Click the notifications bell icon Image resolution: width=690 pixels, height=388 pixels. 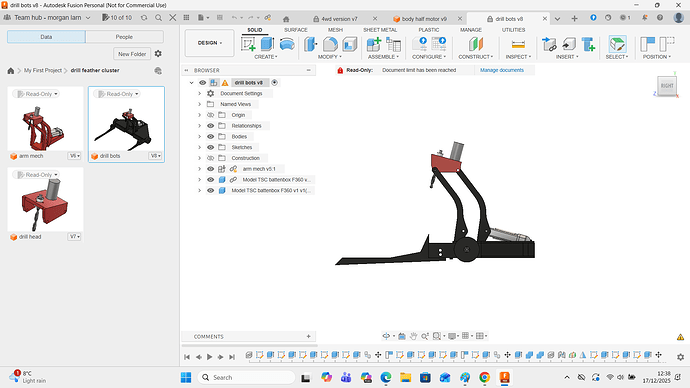(x=645, y=18)
